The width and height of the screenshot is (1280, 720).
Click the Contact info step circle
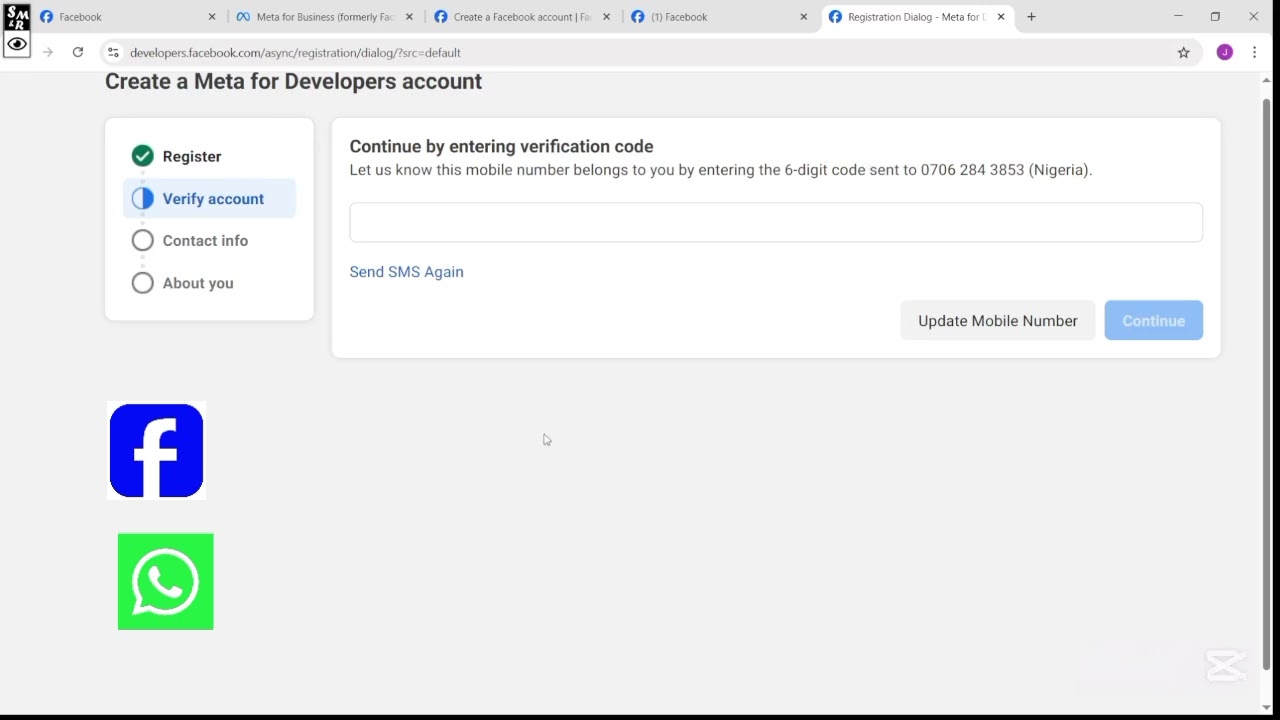(143, 241)
